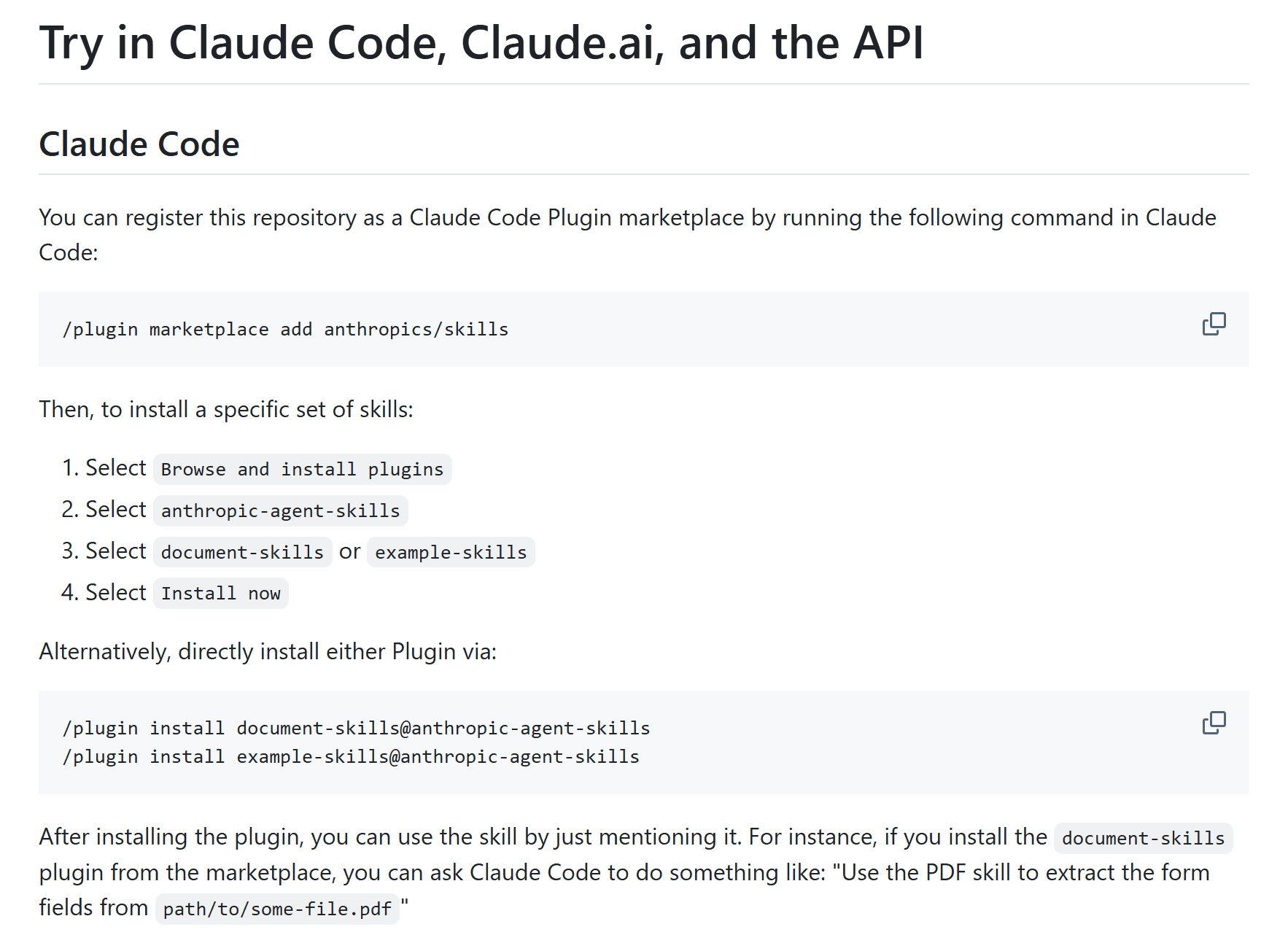The width and height of the screenshot is (1288, 951).
Task: Click the document-skills snippet in last paragraph
Action: (1143, 838)
